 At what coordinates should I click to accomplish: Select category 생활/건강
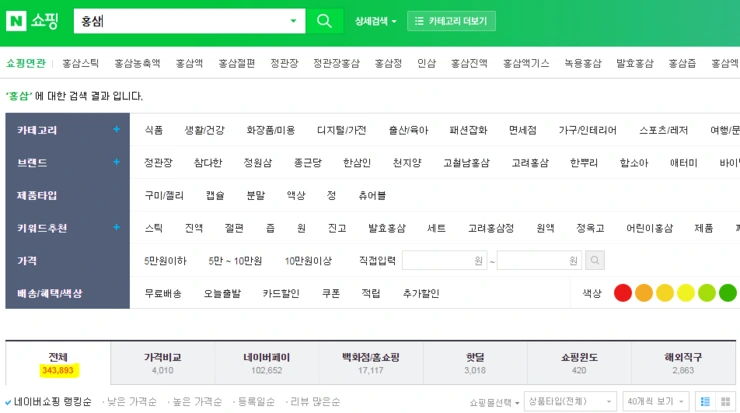pyautogui.click(x=204, y=130)
